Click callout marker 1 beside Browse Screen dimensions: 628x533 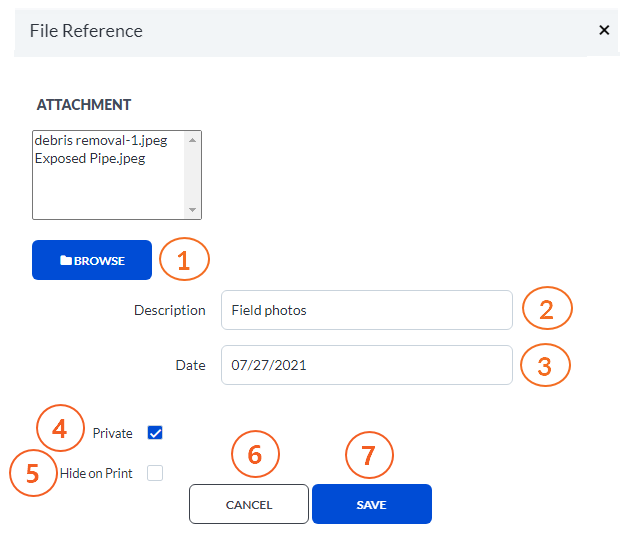[x=184, y=260]
